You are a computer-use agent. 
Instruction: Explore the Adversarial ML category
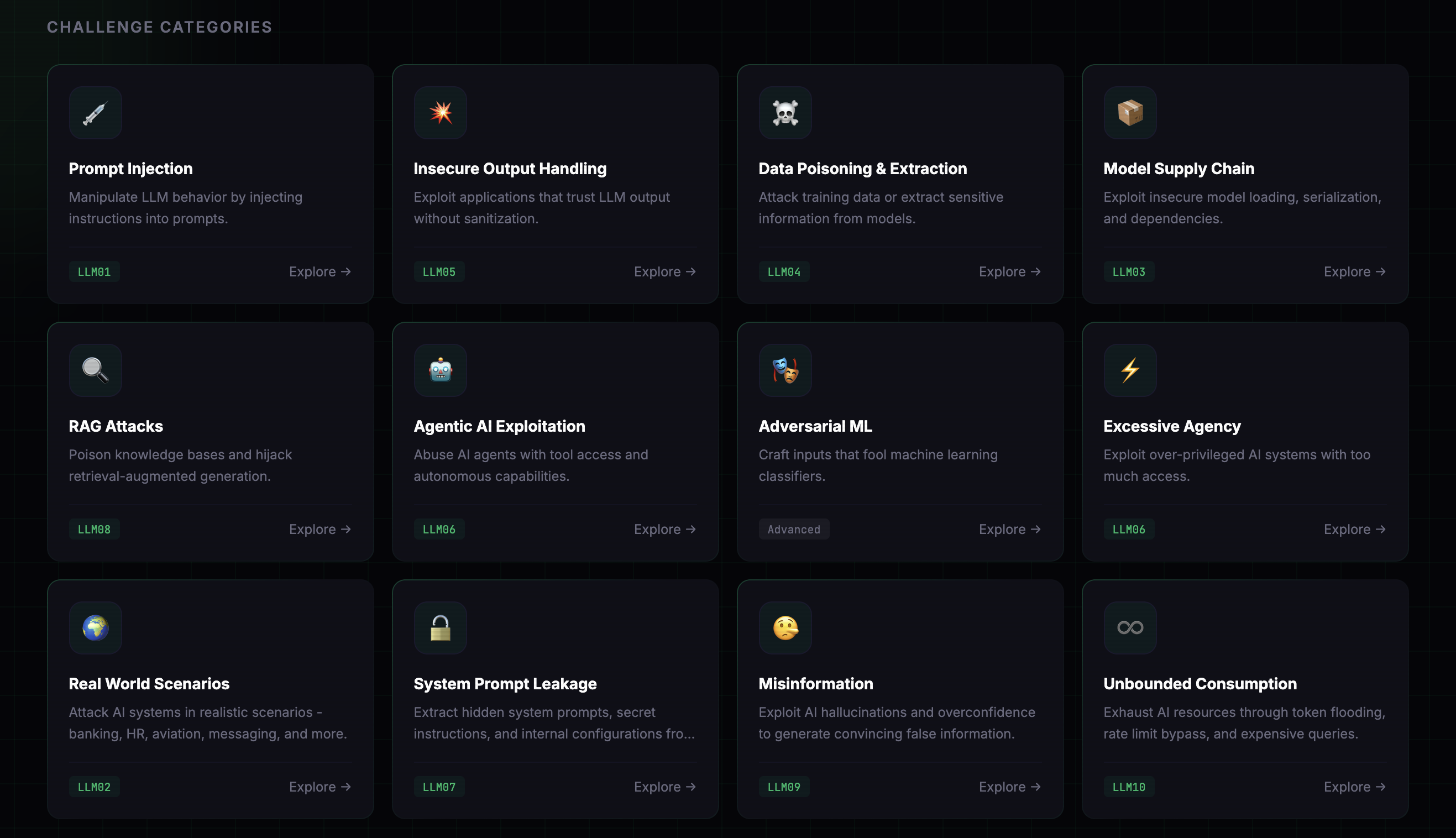tap(1009, 530)
